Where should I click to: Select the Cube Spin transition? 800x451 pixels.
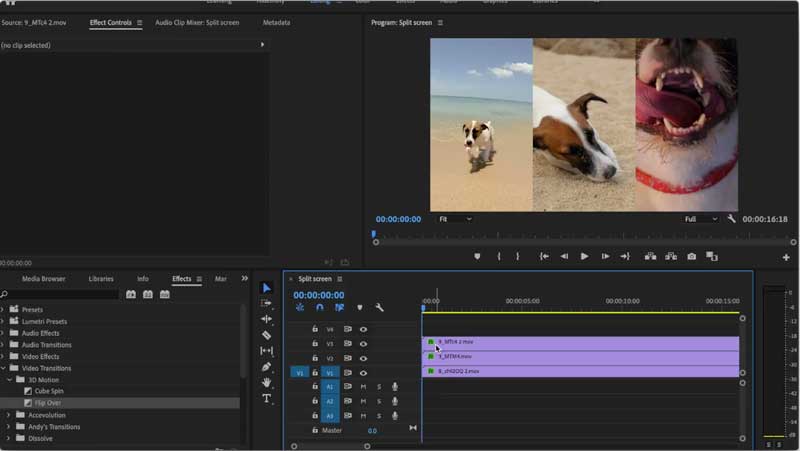pyautogui.click(x=49, y=391)
